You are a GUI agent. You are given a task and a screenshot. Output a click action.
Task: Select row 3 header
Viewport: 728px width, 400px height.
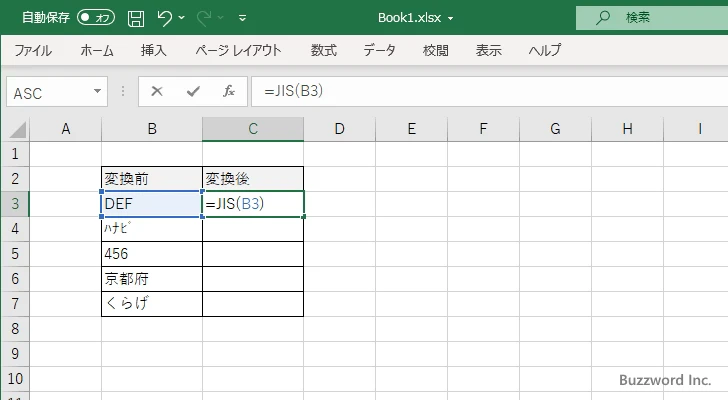[x=15, y=204]
